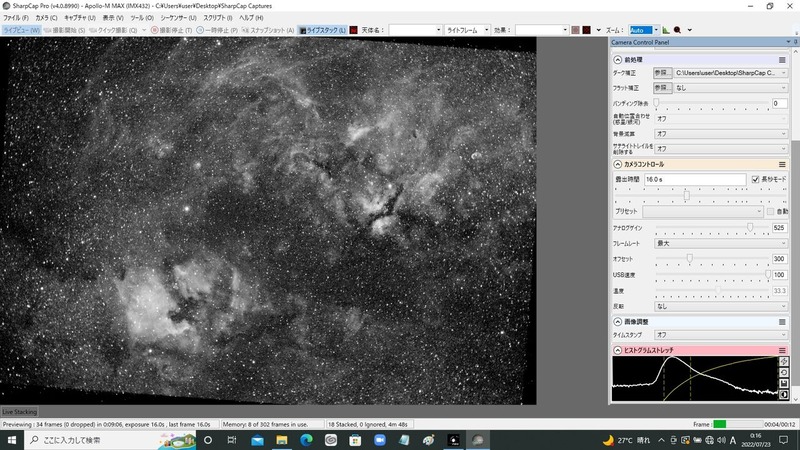Click the Task View icon on the taskbar
This screenshot has height=450, width=800.
(x=232, y=440)
